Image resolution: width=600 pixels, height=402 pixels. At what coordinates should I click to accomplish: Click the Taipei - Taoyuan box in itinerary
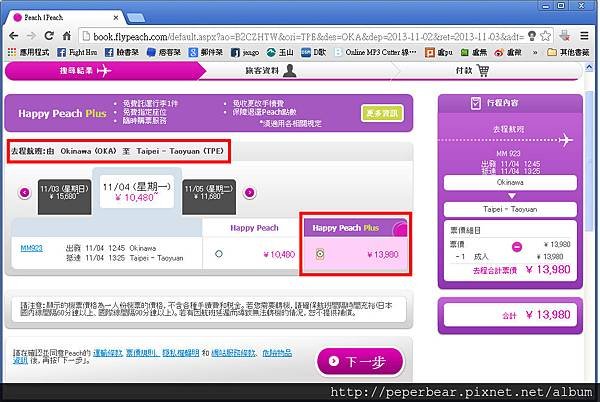510,209
